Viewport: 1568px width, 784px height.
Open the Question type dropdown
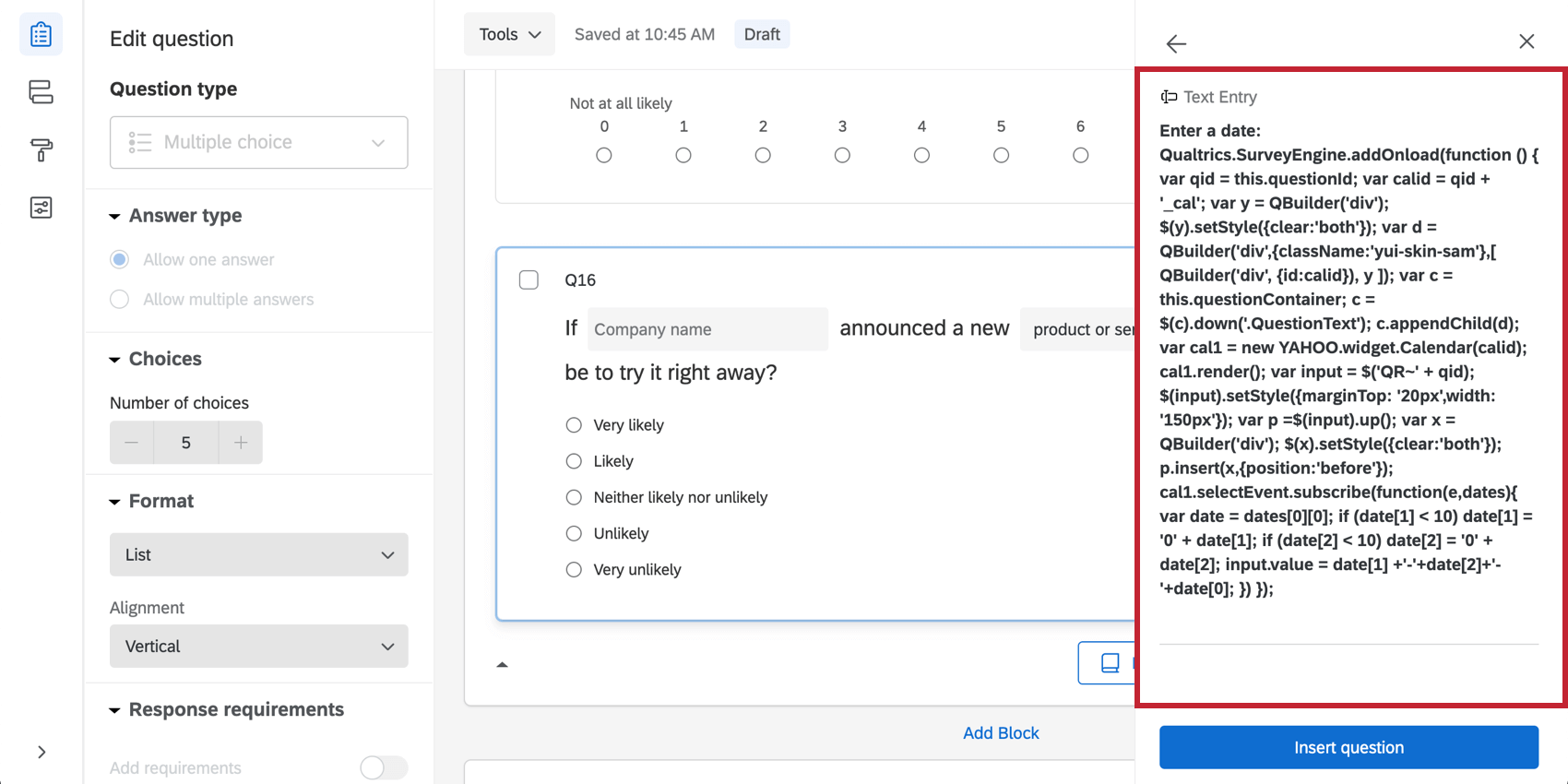coord(258,142)
